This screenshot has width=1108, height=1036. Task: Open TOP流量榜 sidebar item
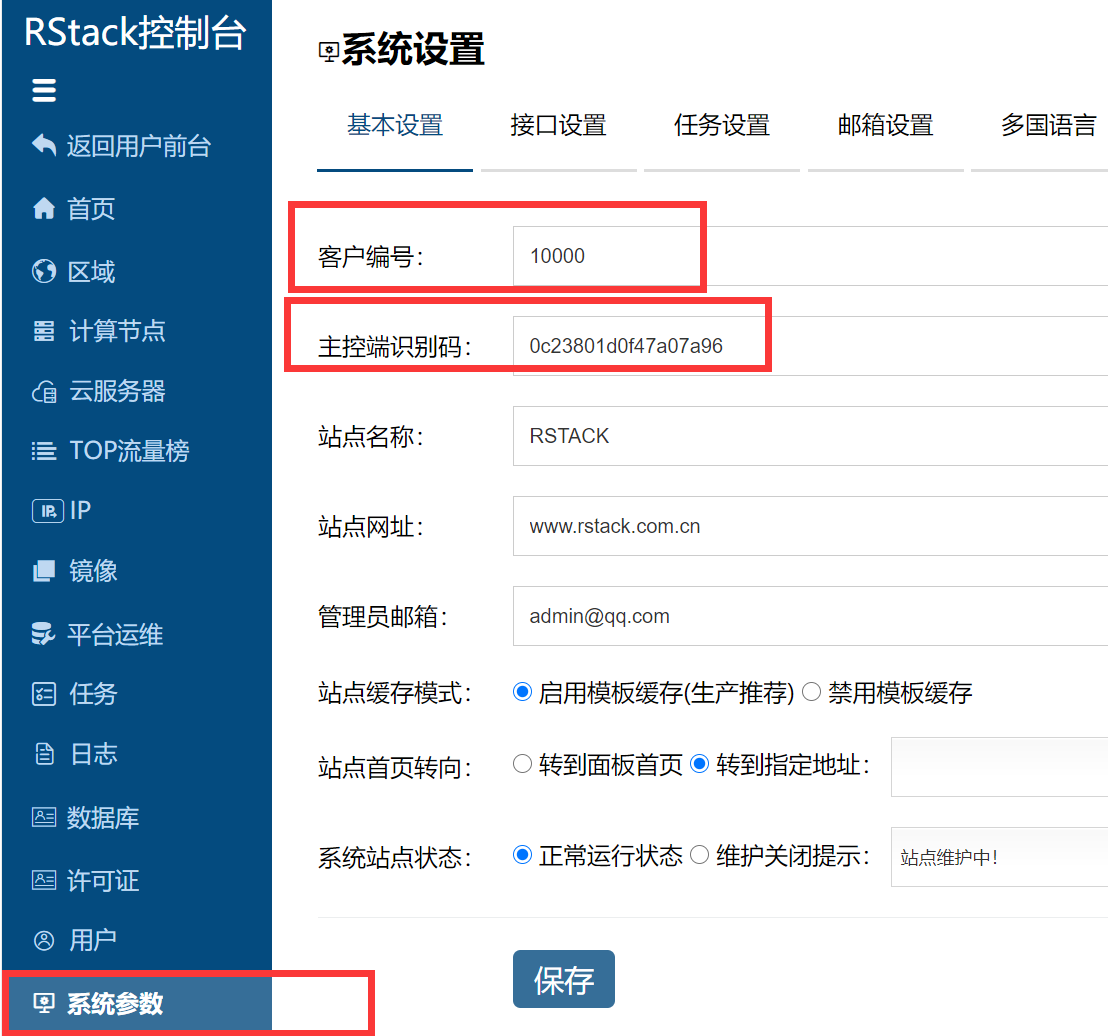(129, 451)
